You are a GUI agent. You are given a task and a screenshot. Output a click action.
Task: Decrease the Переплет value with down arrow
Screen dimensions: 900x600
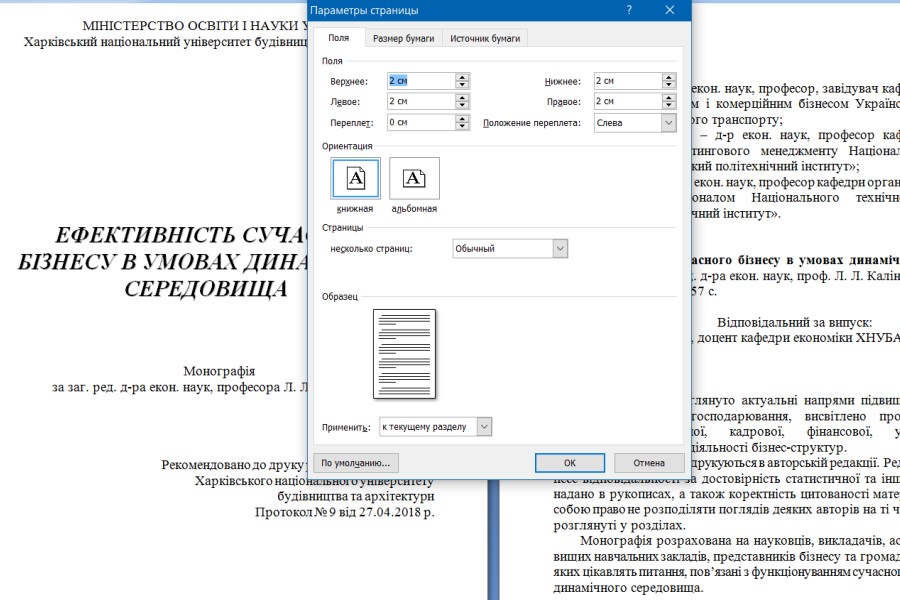[462, 126]
